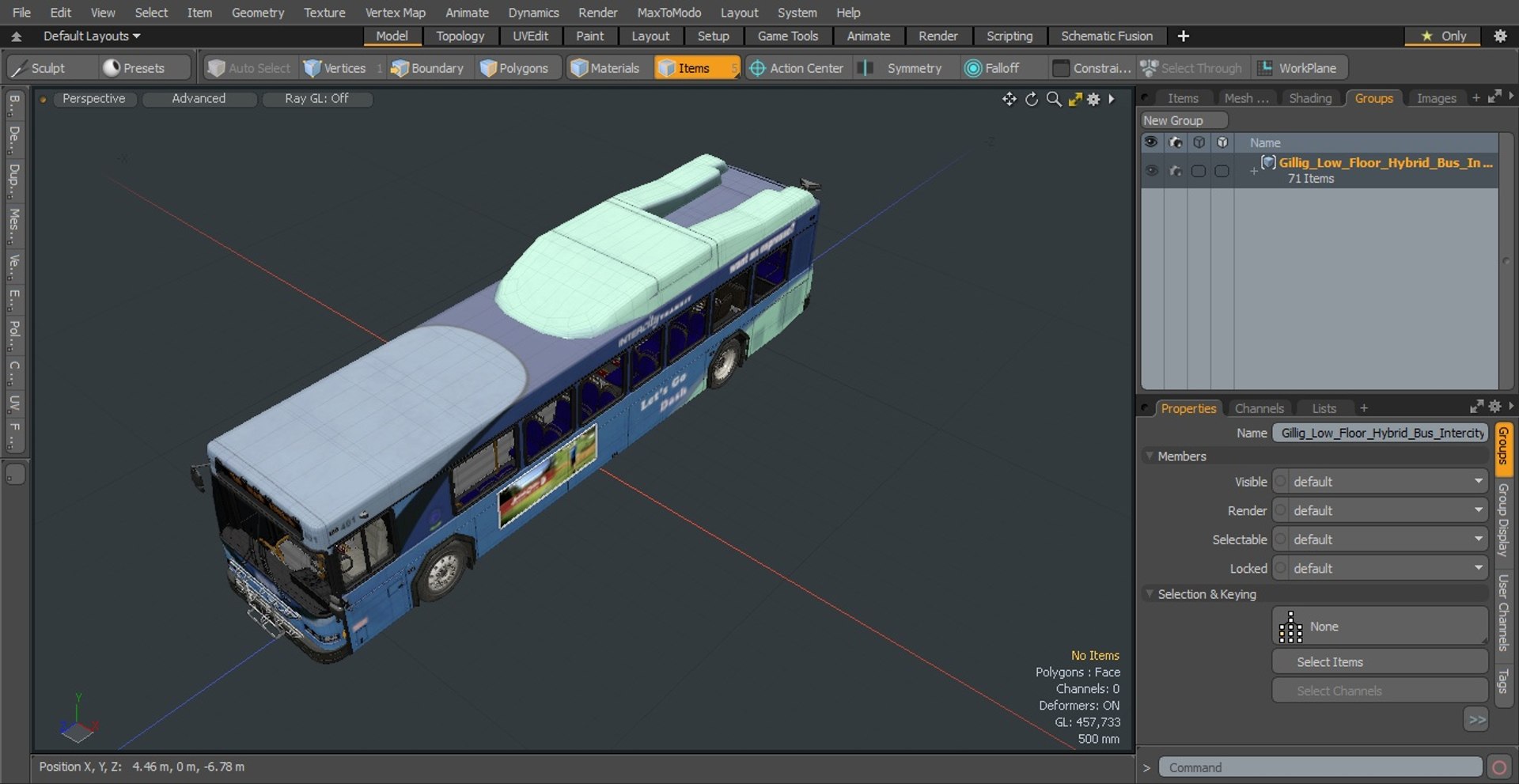Open the Visible dropdown
The height and width of the screenshot is (784, 1519).
click(x=1381, y=482)
